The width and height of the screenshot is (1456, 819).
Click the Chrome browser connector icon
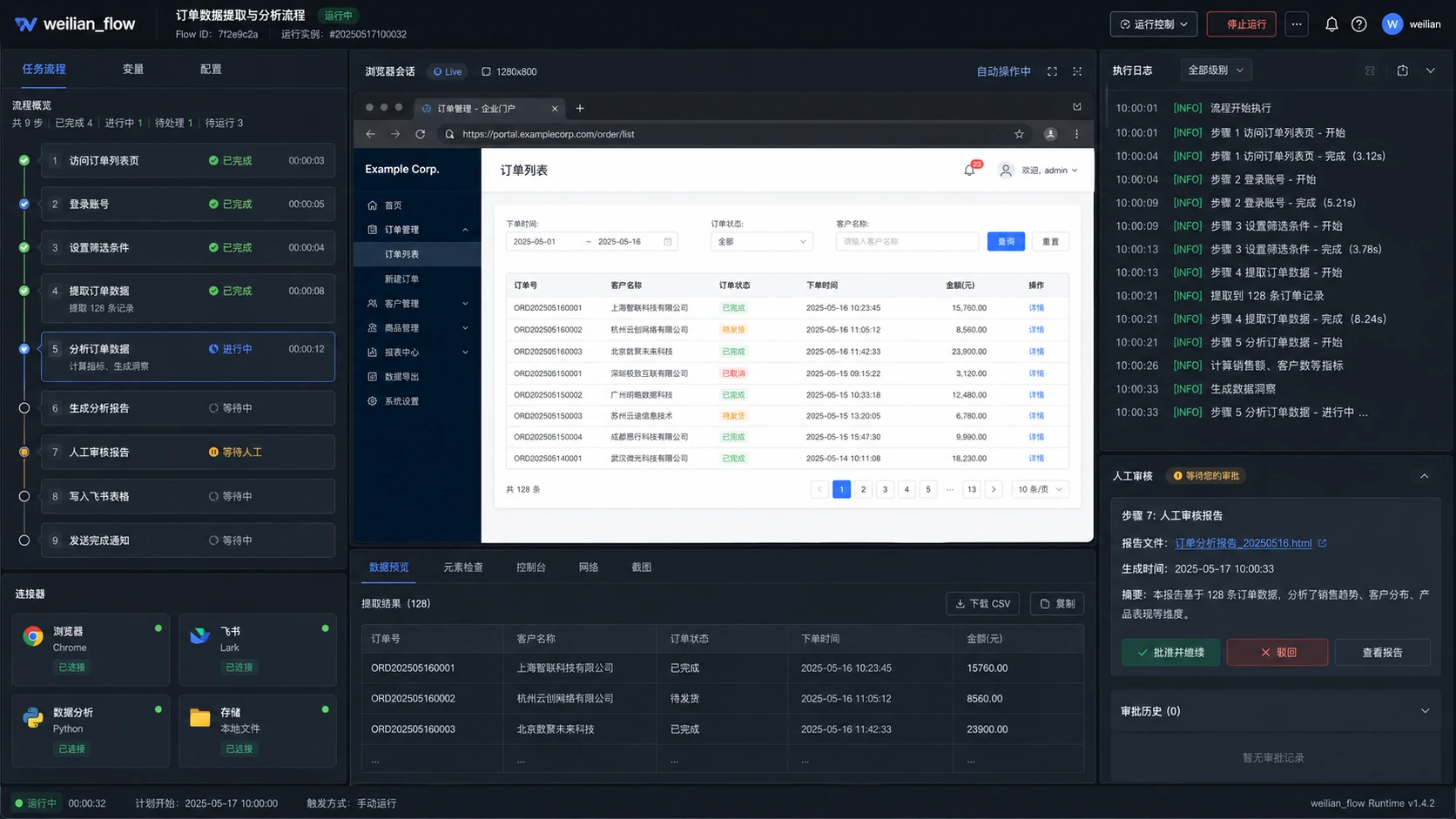(33, 636)
